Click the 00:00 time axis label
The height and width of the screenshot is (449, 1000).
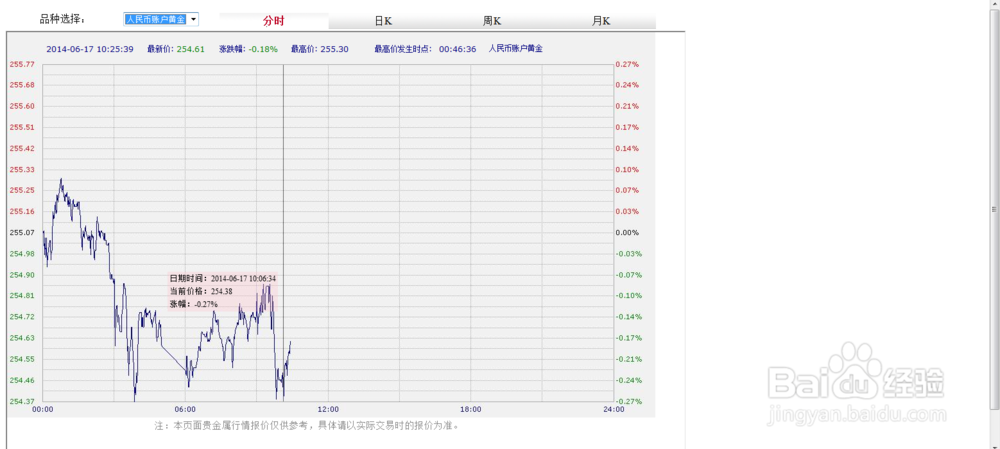pos(42,409)
